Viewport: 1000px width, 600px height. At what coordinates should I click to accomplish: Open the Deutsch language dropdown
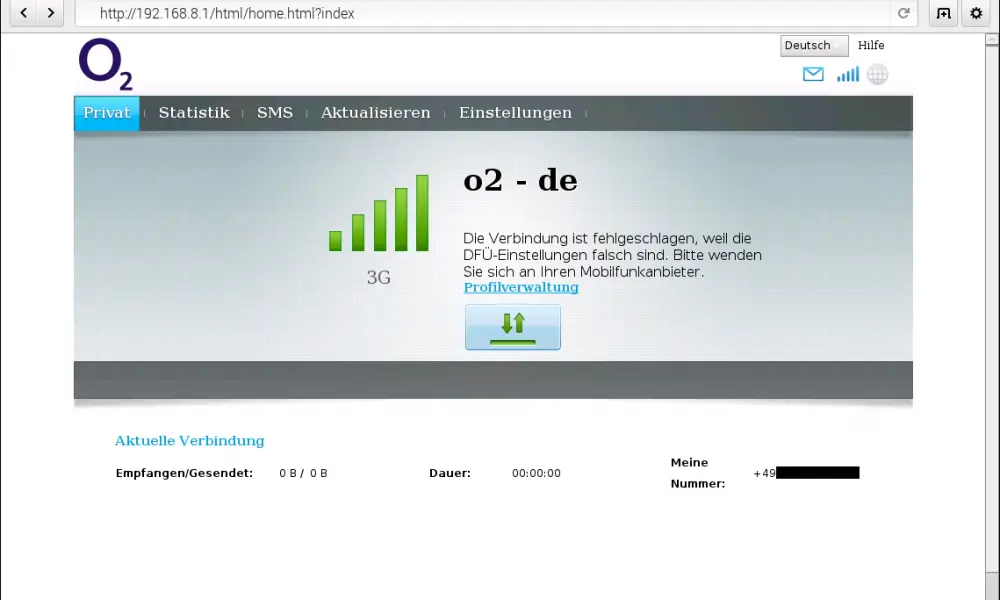(814, 45)
